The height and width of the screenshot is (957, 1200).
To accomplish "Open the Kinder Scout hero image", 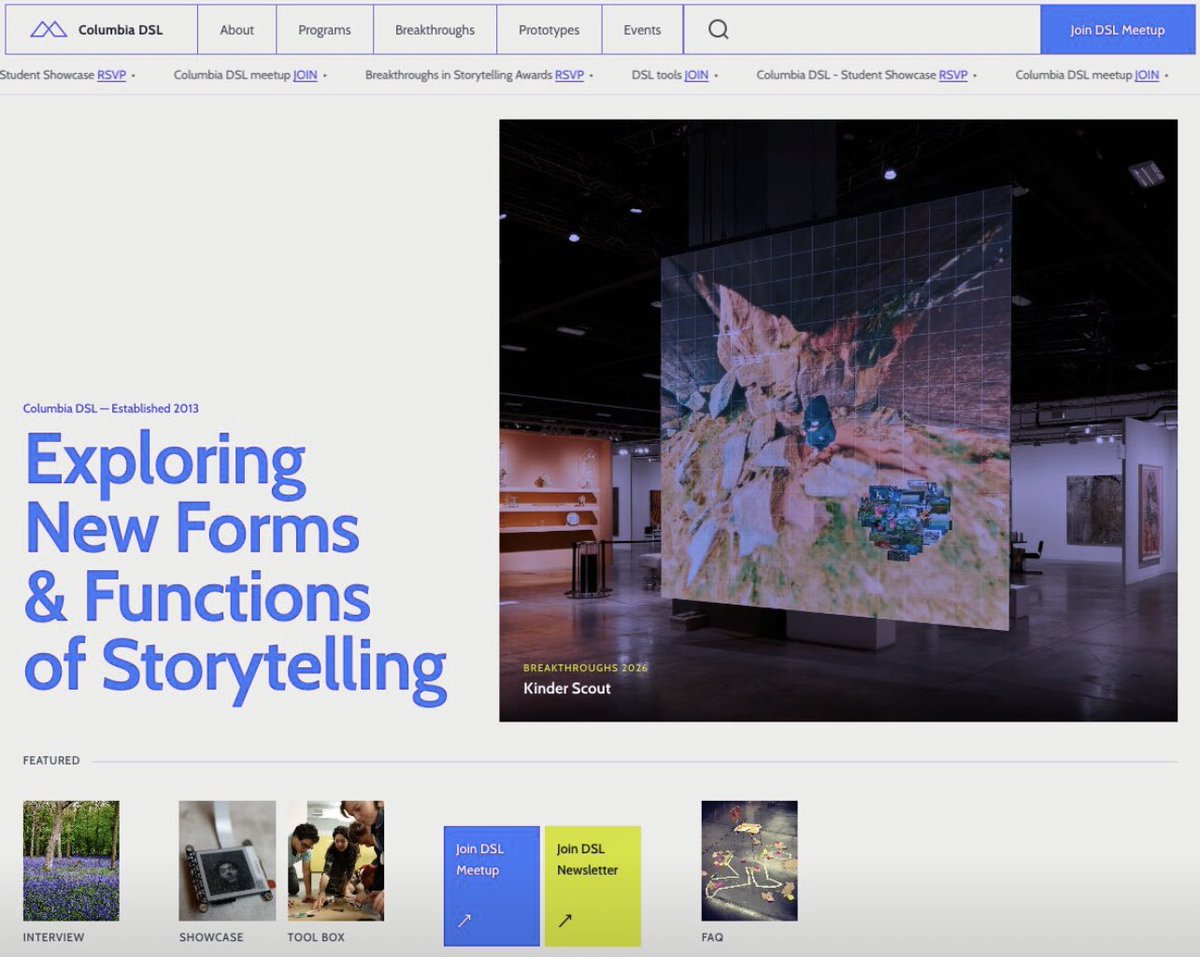I will pos(838,420).
